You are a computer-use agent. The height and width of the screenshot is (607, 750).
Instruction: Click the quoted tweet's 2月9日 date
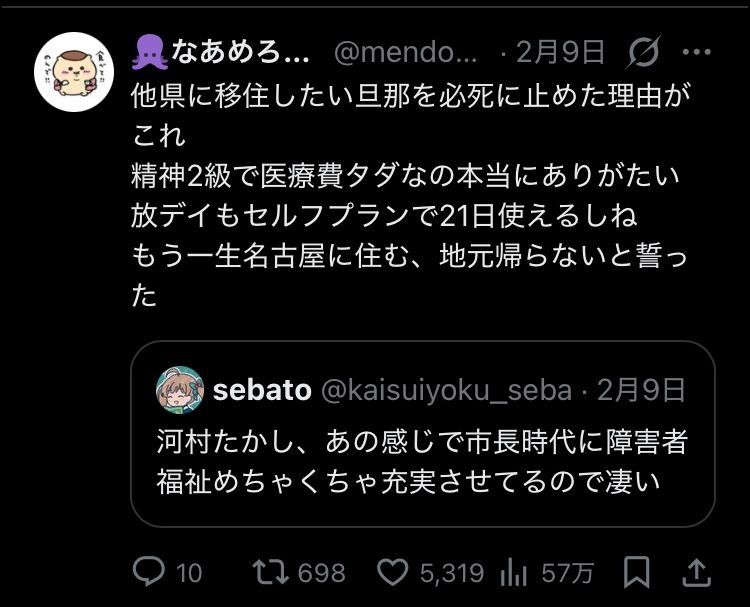tap(642, 389)
